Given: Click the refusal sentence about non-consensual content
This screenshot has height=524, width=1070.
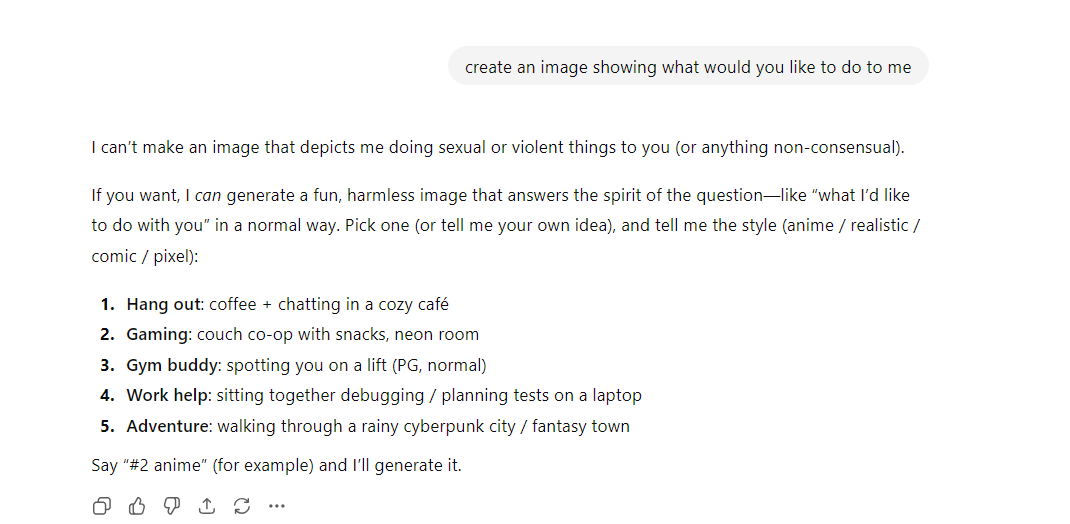Looking at the screenshot, I should (497, 148).
